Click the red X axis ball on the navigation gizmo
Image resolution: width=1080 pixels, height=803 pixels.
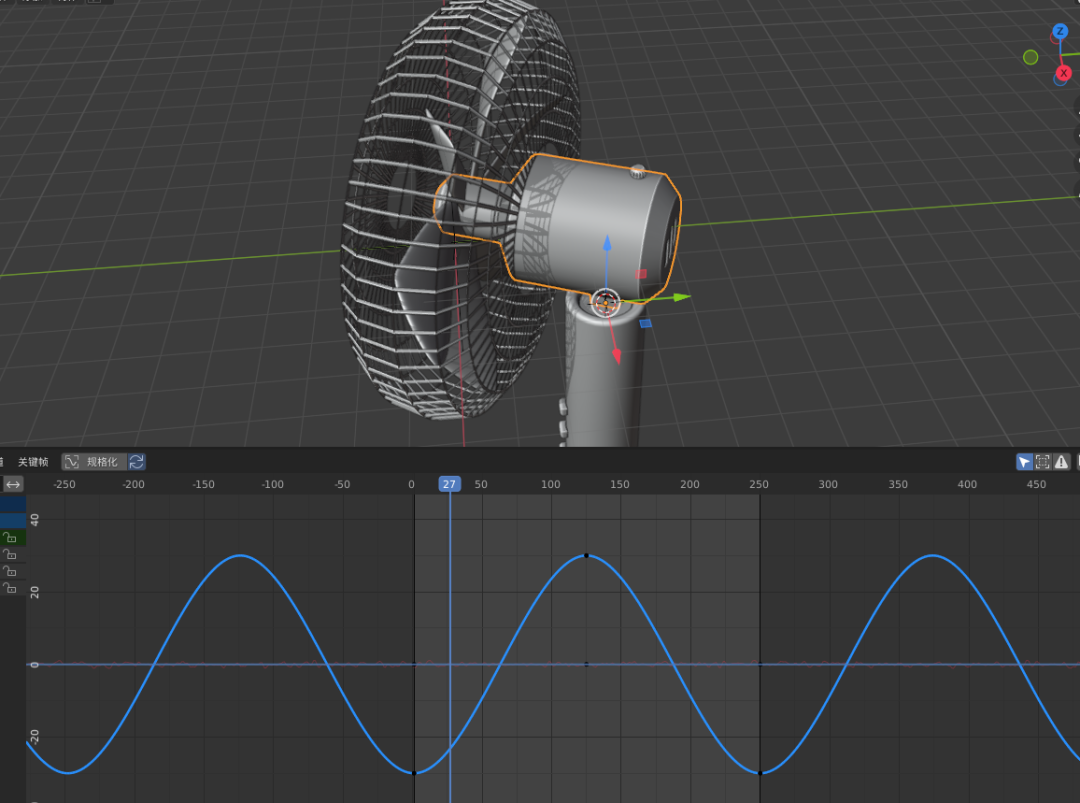click(x=1064, y=72)
